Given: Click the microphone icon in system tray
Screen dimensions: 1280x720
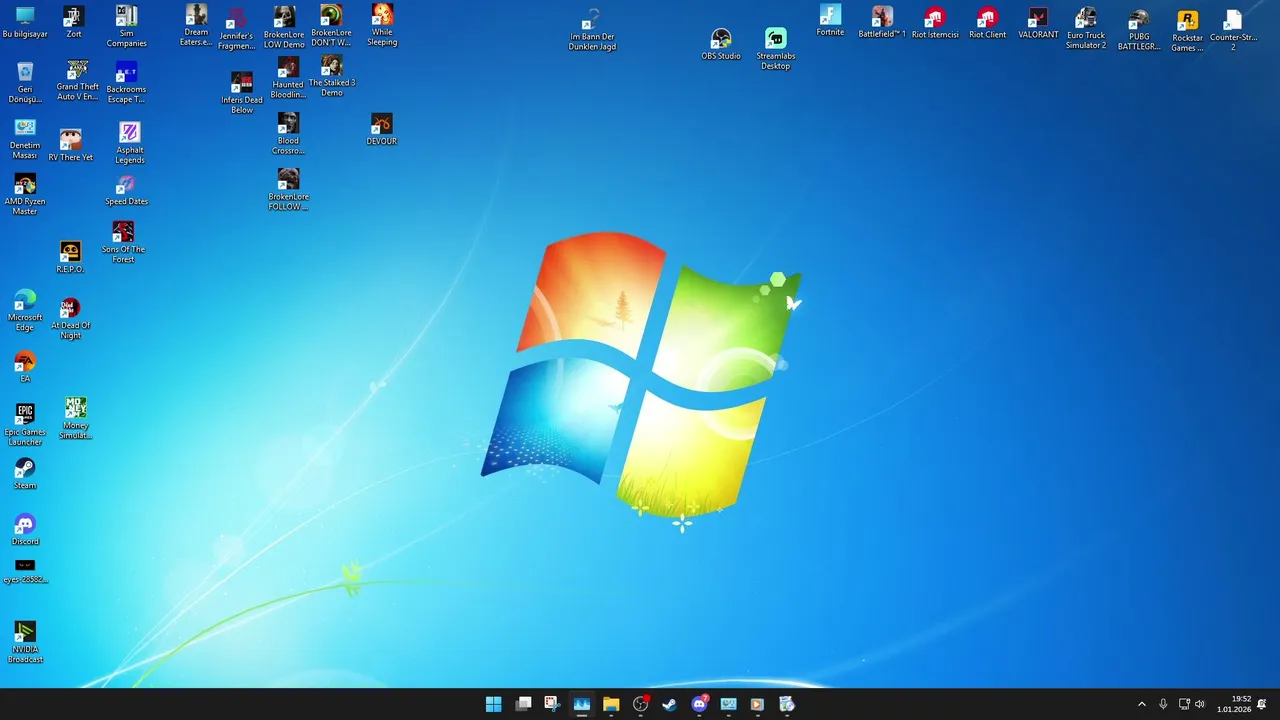Looking at the screenshot, I should (x=1163, y=704).
